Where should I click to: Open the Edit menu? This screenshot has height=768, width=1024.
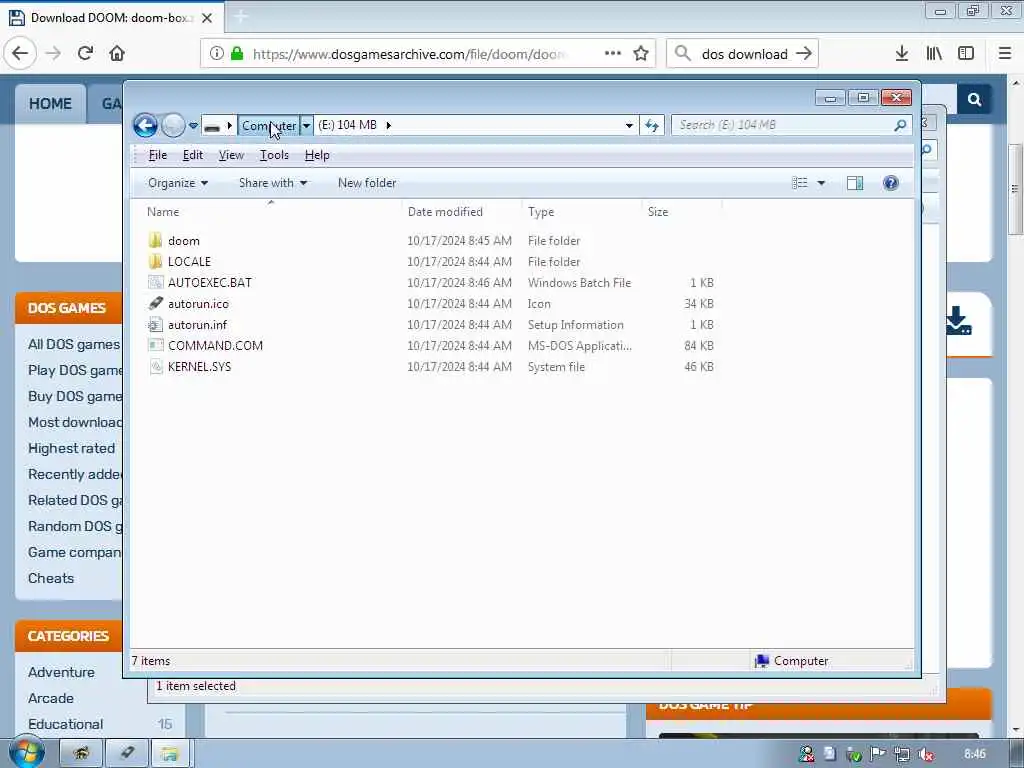tap(193, 155)
